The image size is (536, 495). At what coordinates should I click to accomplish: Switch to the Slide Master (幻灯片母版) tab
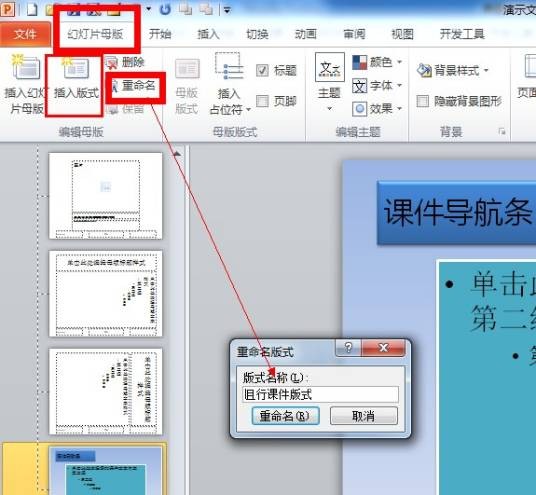(95, 34)
